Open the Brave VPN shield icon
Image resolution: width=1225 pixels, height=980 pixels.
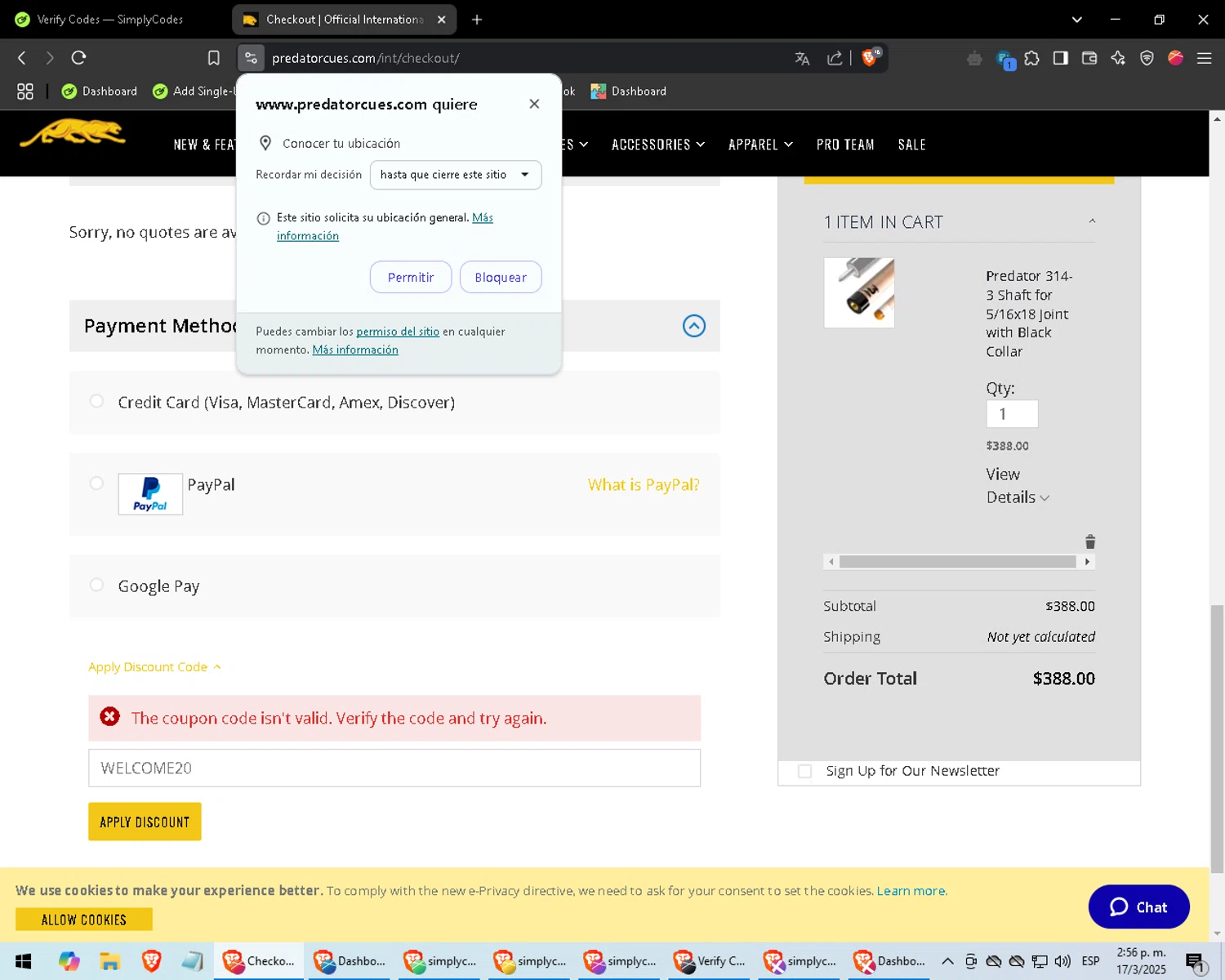coord(1147,58)
